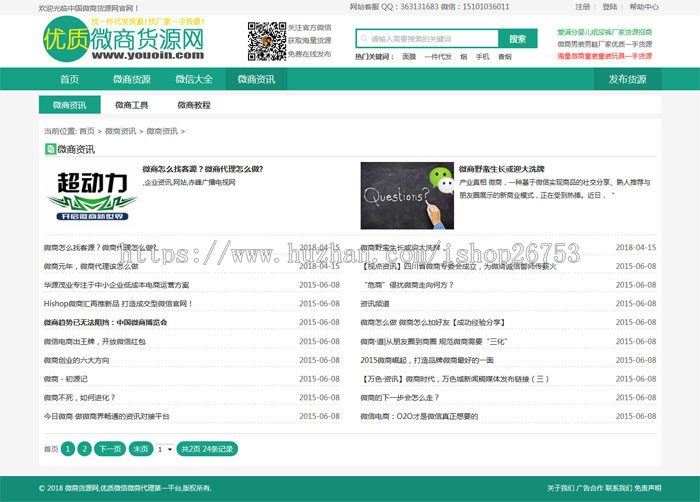
Task: Click the QR code image in header
Action: coord(266,40)
